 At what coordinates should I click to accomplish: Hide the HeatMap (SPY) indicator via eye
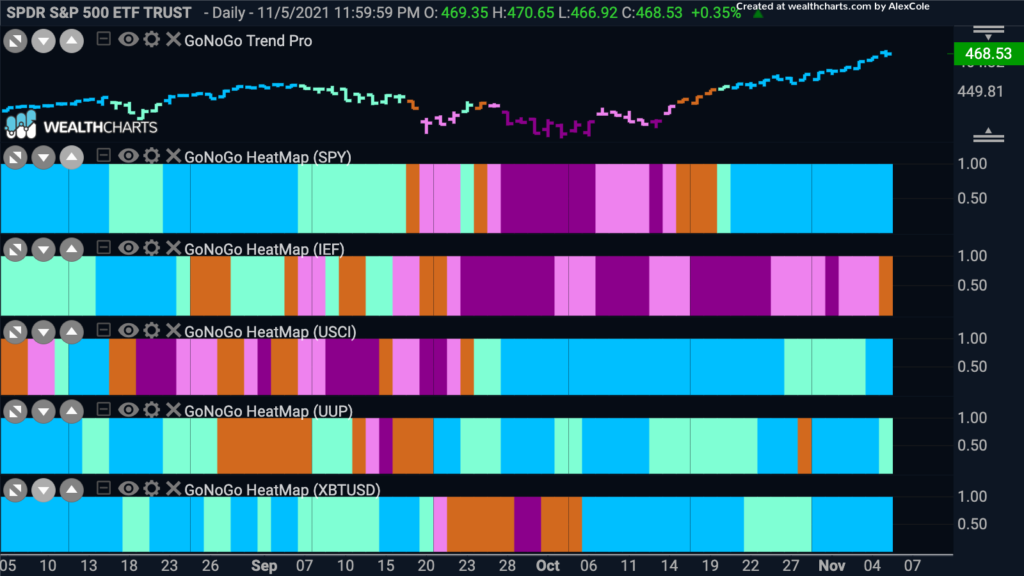pos(128,155)
